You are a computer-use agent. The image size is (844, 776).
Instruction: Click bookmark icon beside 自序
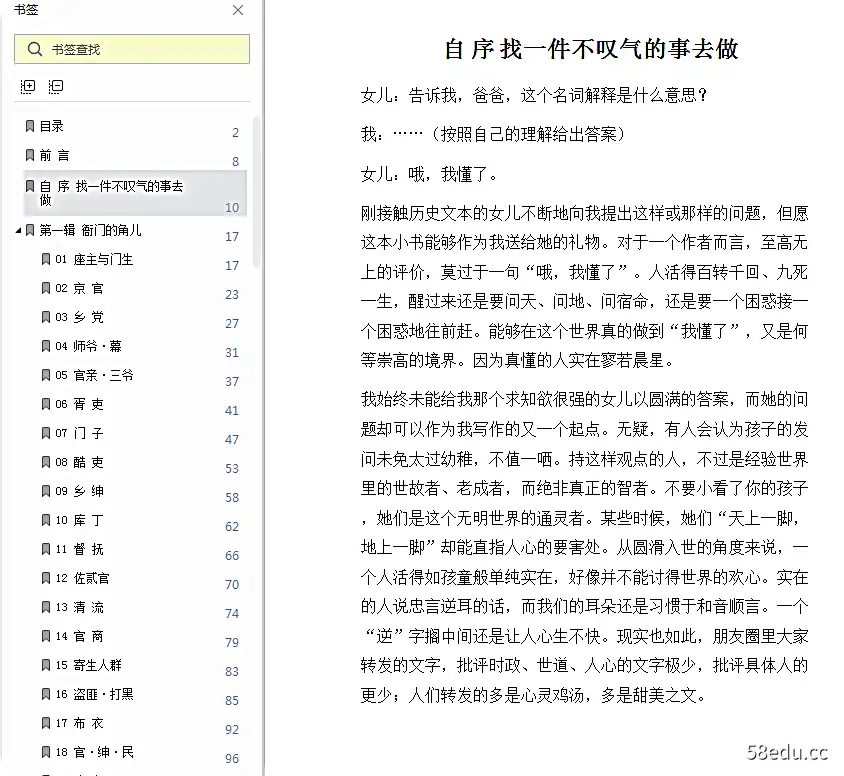pyautogui.click(x=30, y=186)
